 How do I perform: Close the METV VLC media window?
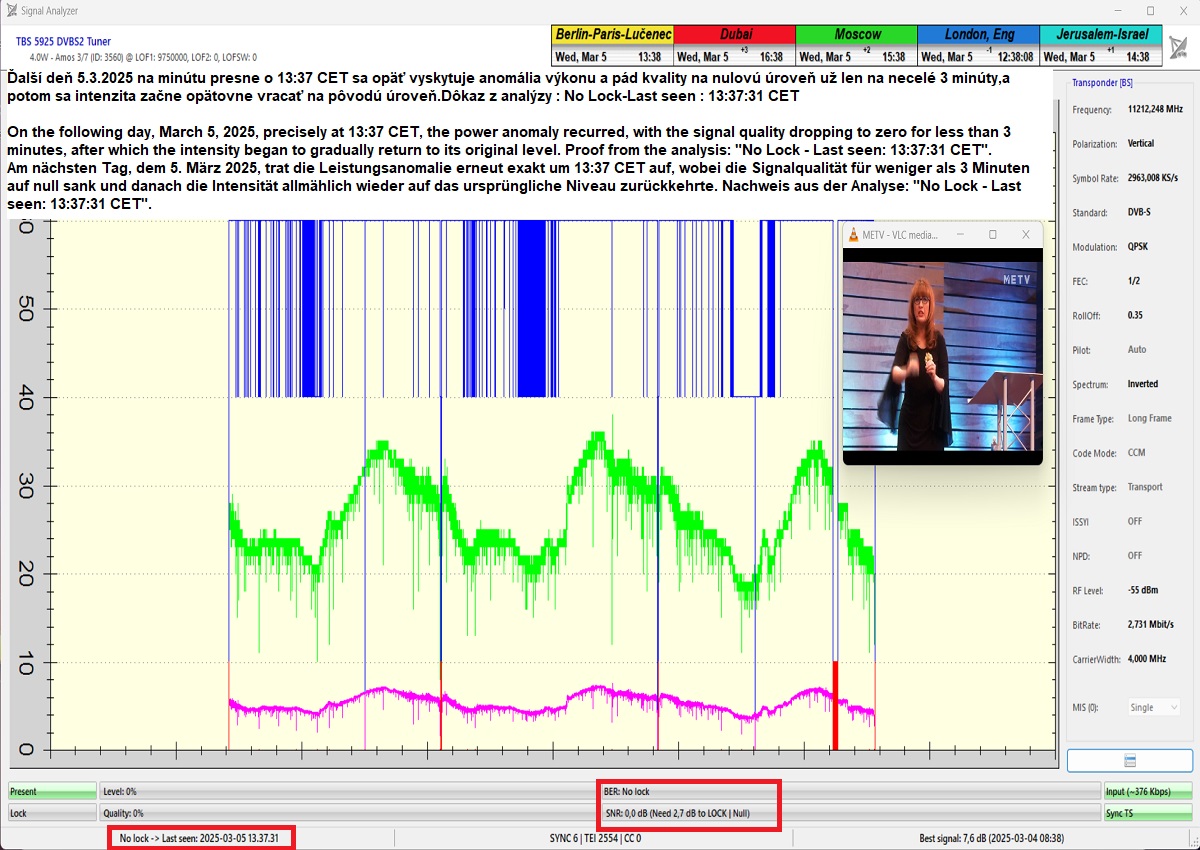1025,235
